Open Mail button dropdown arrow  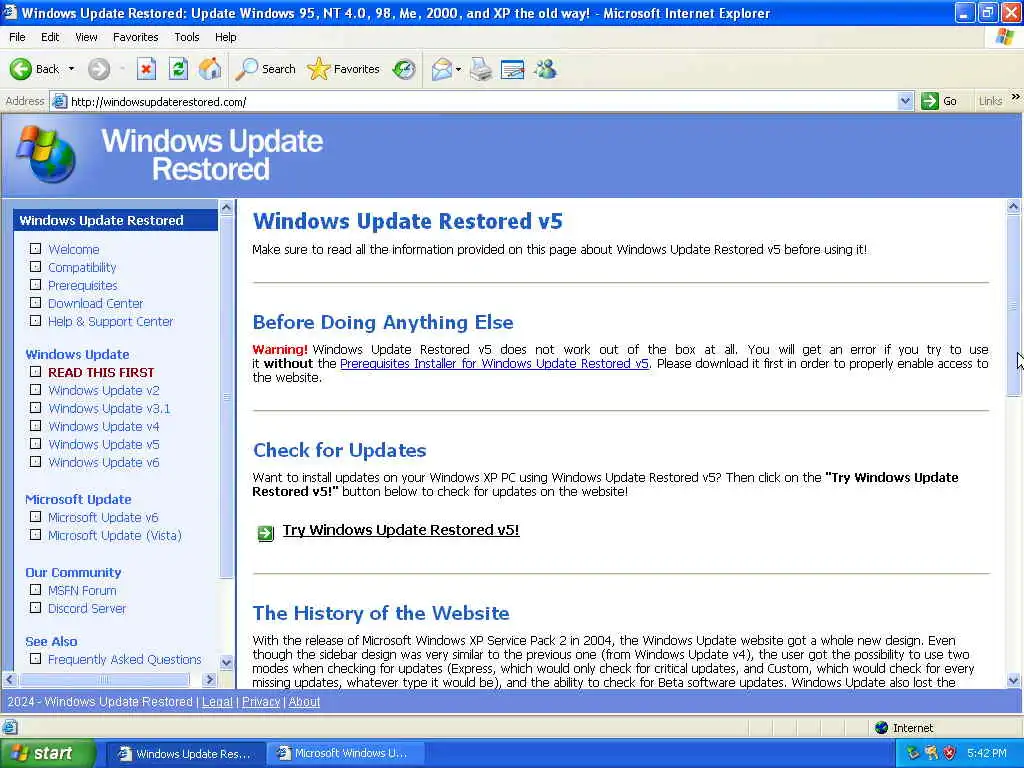point(458,69)
